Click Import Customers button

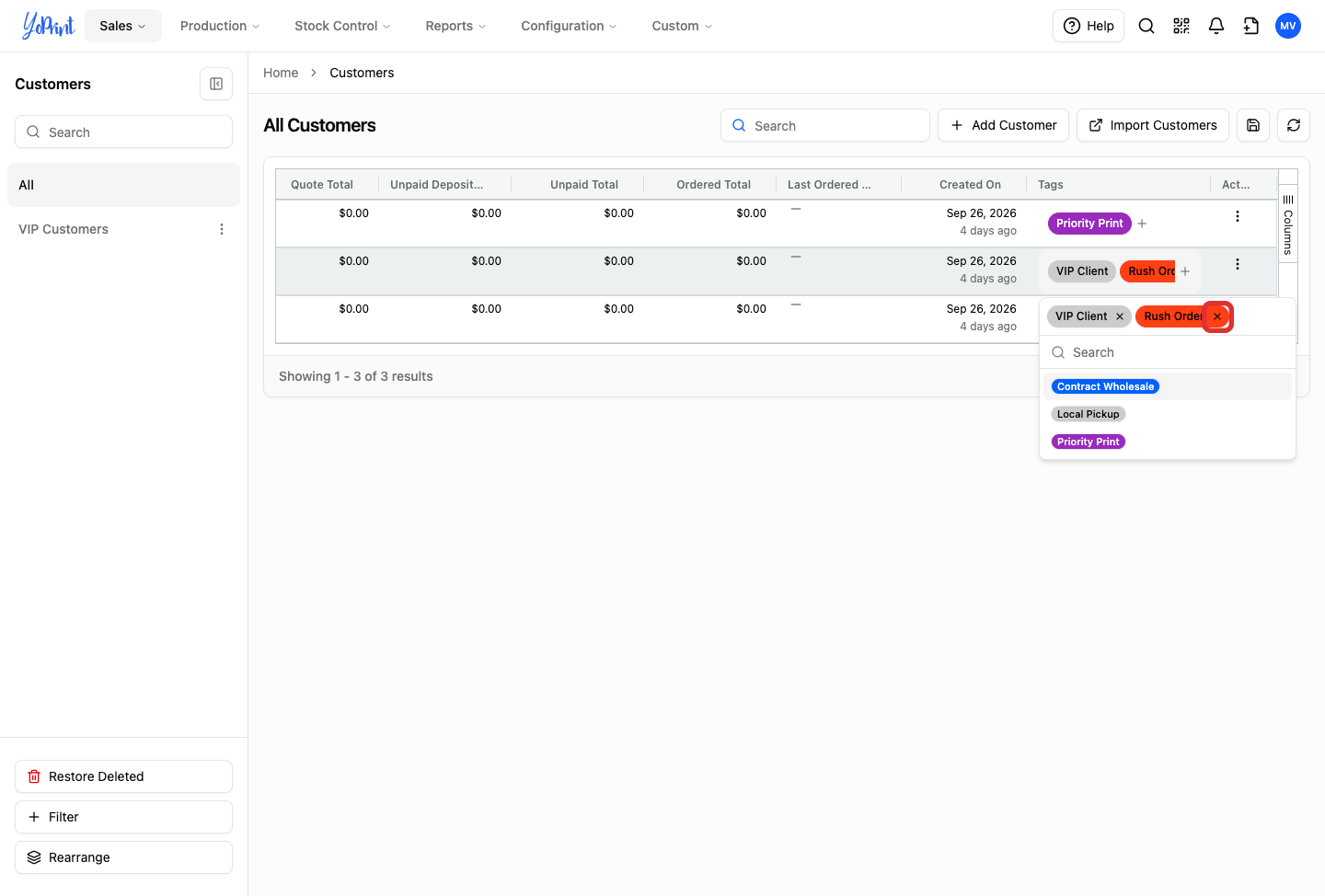(1153, 125)
